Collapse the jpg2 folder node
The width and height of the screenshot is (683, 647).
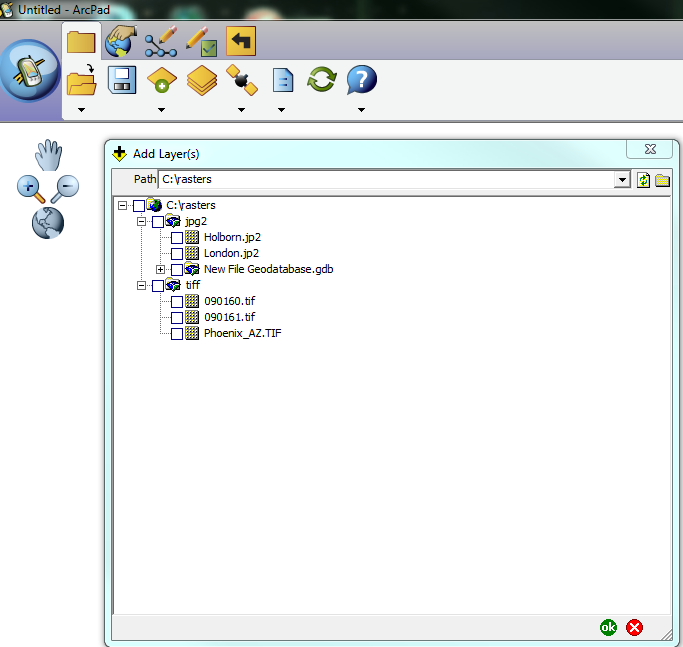pos(141,221)
